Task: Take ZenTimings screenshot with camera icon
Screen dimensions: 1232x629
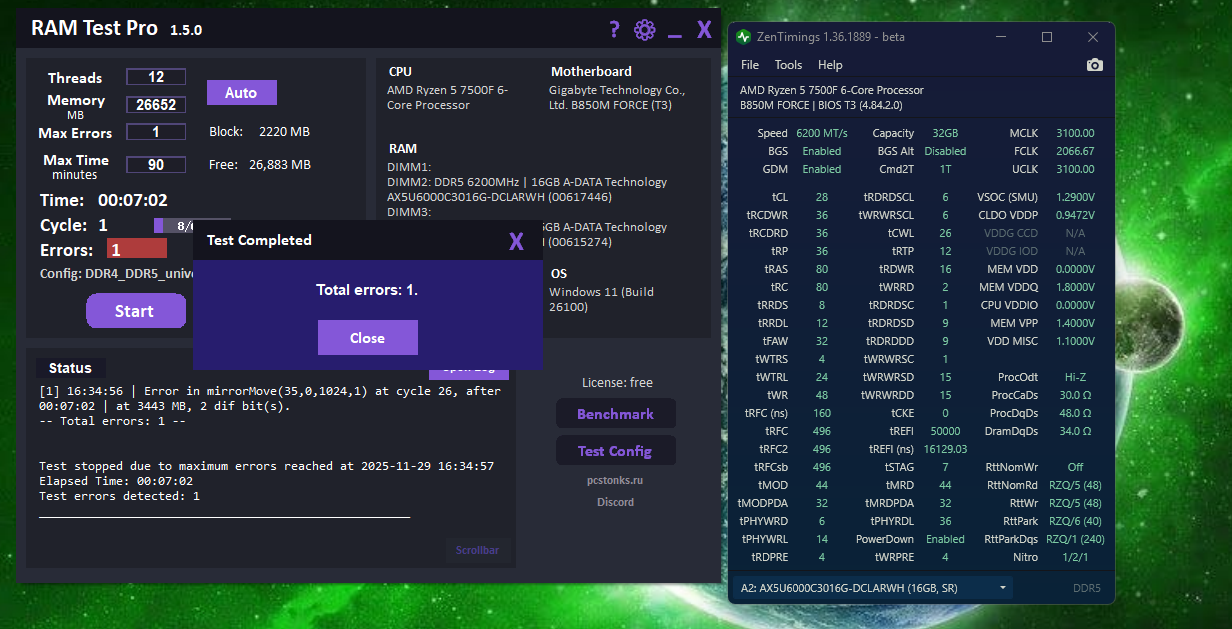Action: pos(1095,65)
